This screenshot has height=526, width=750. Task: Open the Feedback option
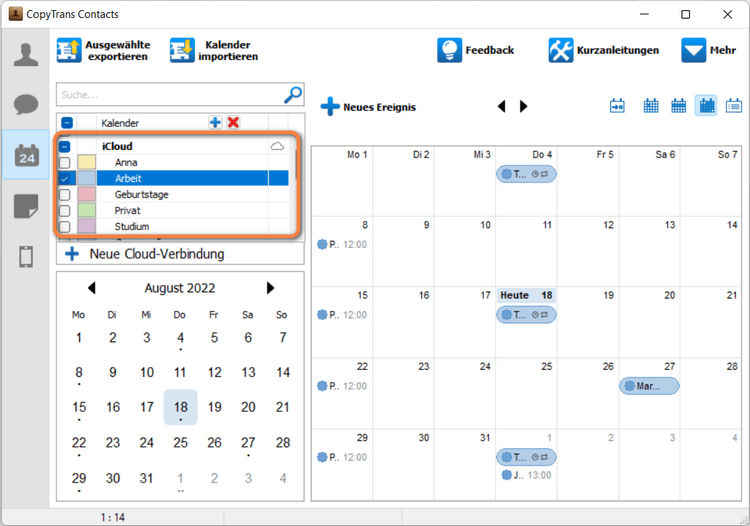475,50
